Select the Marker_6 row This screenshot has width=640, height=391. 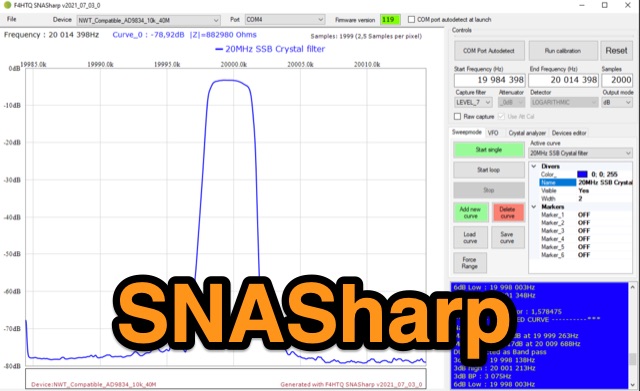(x=585, y=255)
